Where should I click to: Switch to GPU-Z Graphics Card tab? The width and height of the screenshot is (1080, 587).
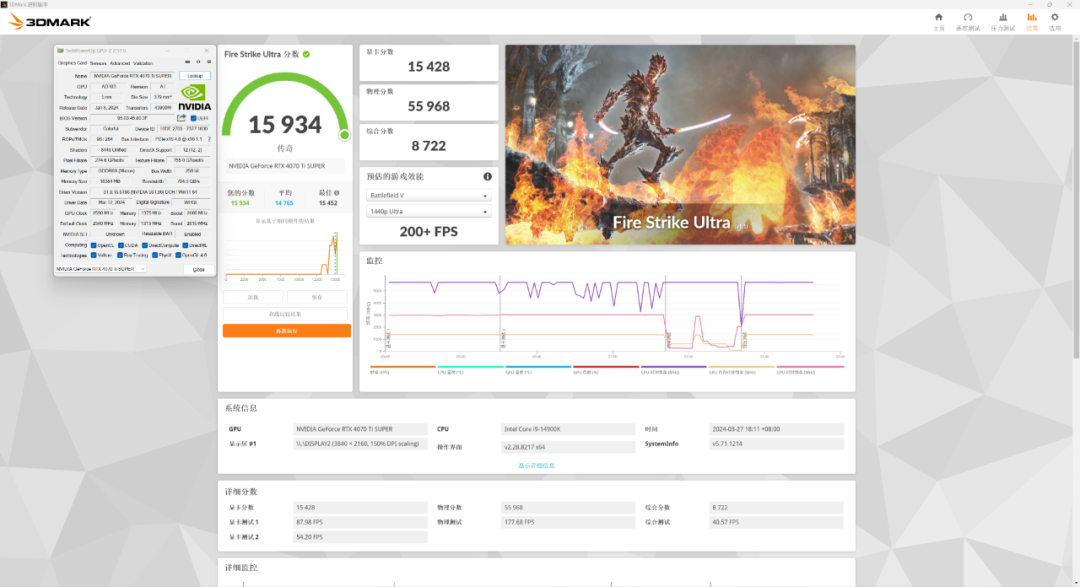(x=72, y=63)
